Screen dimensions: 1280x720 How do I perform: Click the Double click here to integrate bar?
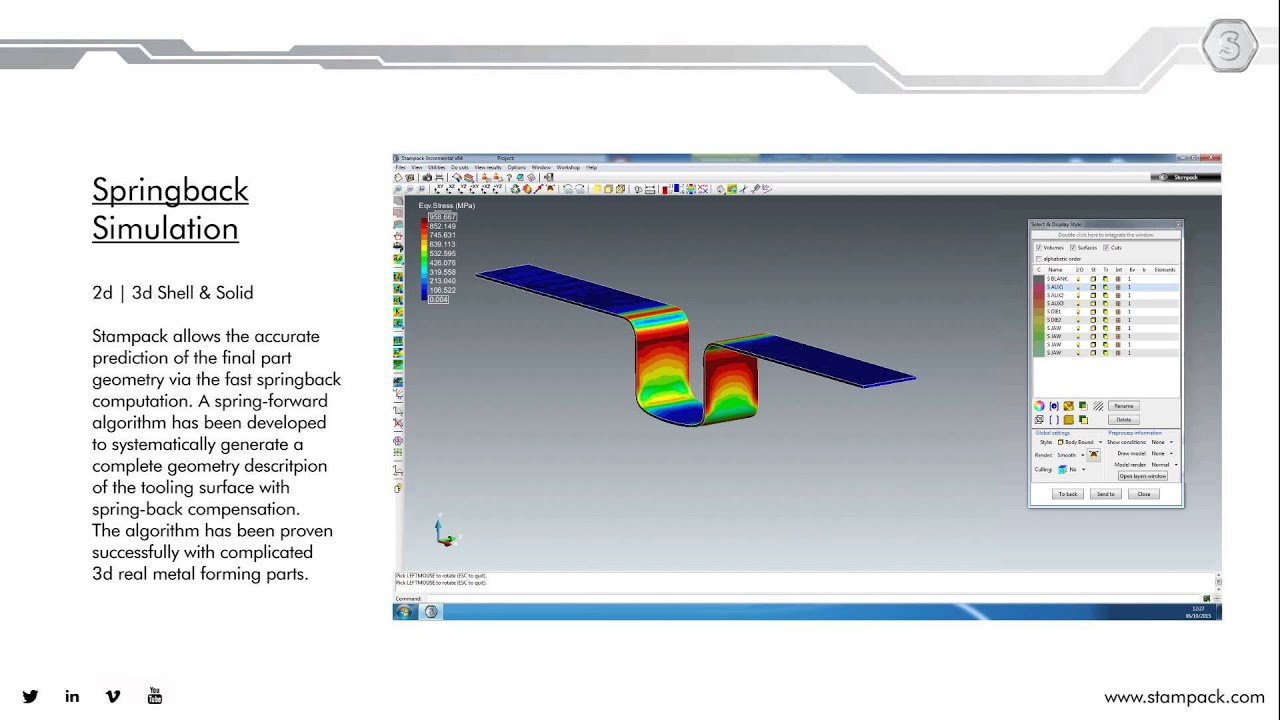[x=1106, y=235]
